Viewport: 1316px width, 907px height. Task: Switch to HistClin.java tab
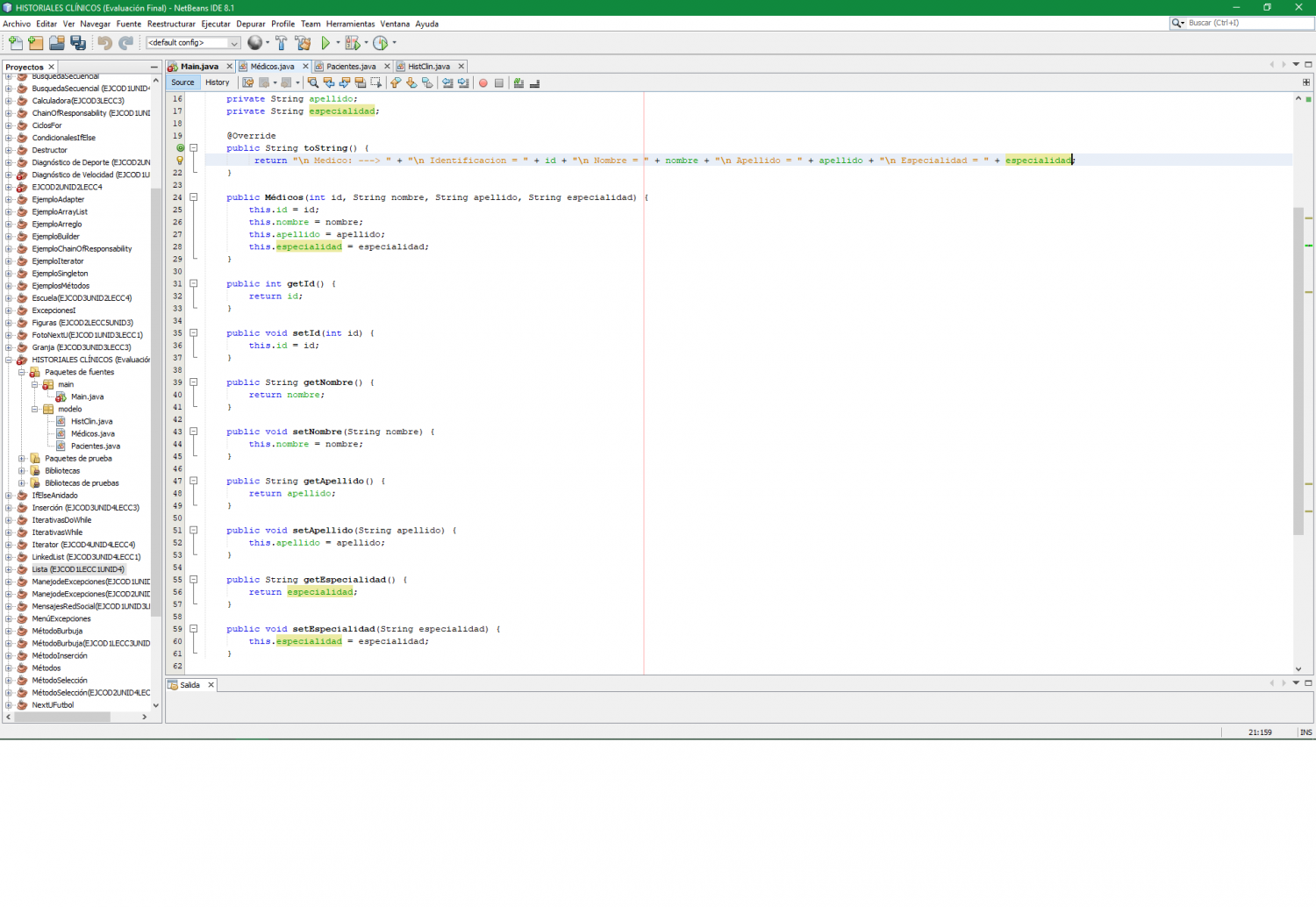click(428, 67)
